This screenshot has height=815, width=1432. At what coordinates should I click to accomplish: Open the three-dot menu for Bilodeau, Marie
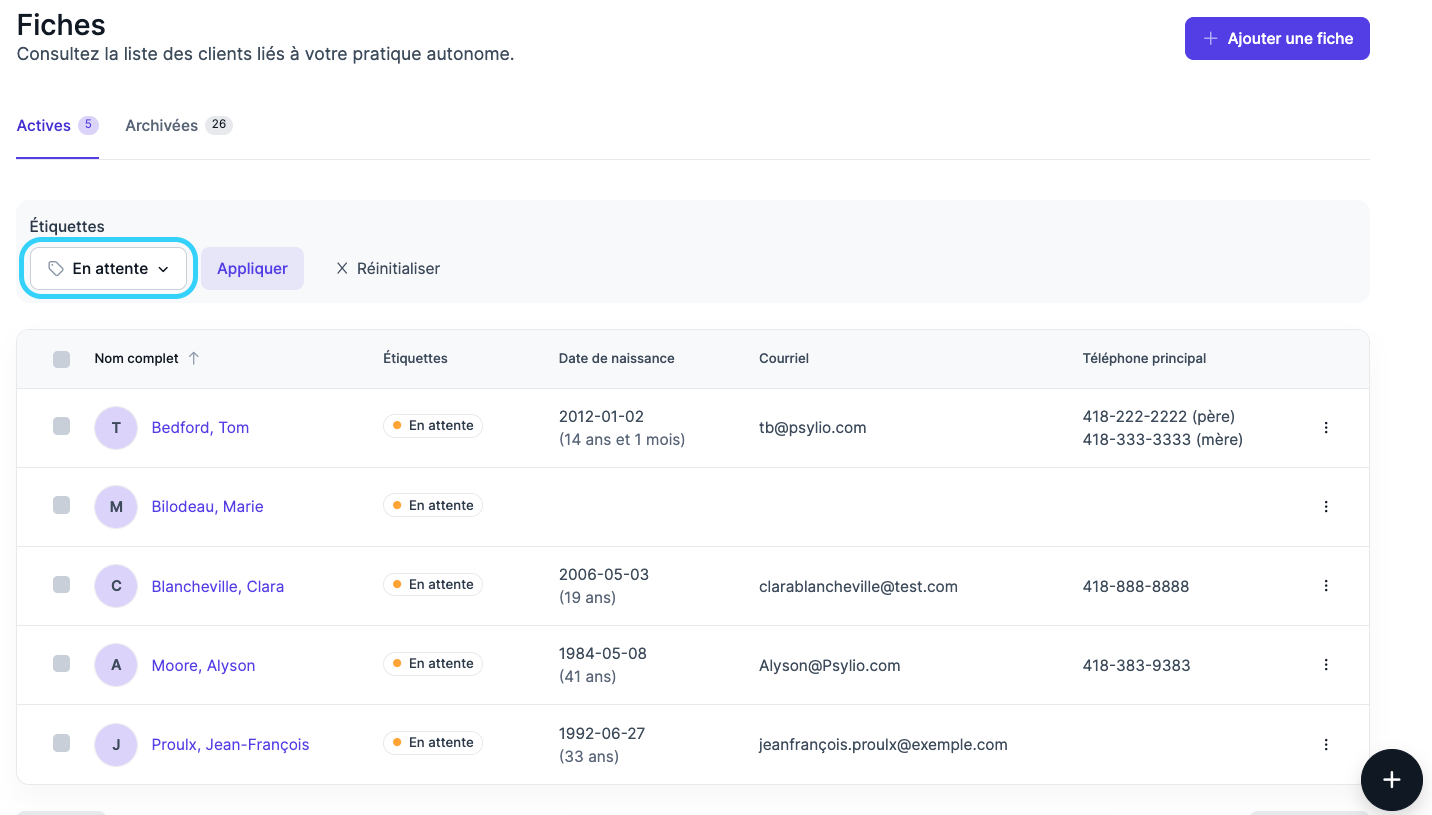tap(1326, 507)
